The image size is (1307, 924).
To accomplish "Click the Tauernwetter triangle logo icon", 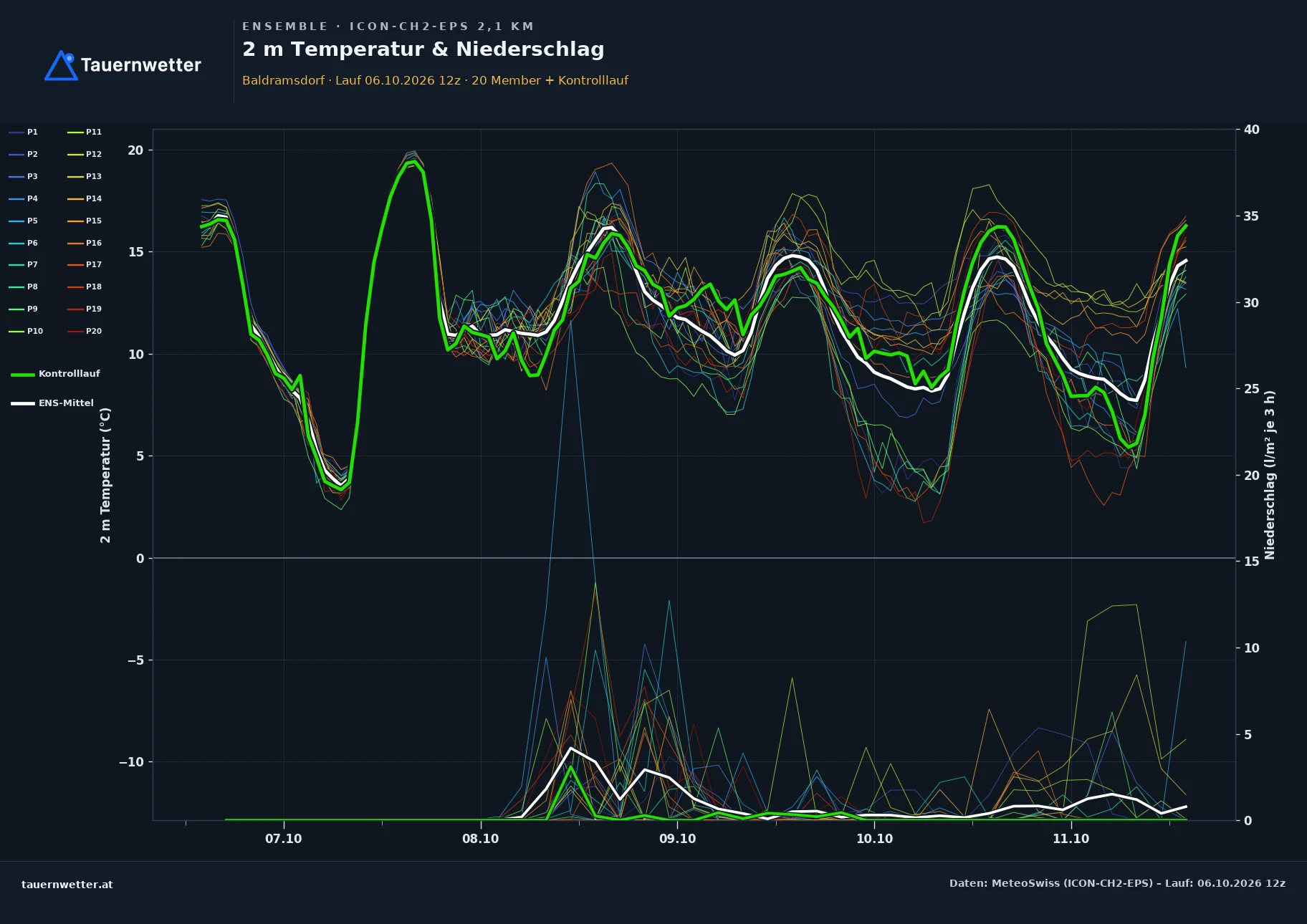I will 62,65.
